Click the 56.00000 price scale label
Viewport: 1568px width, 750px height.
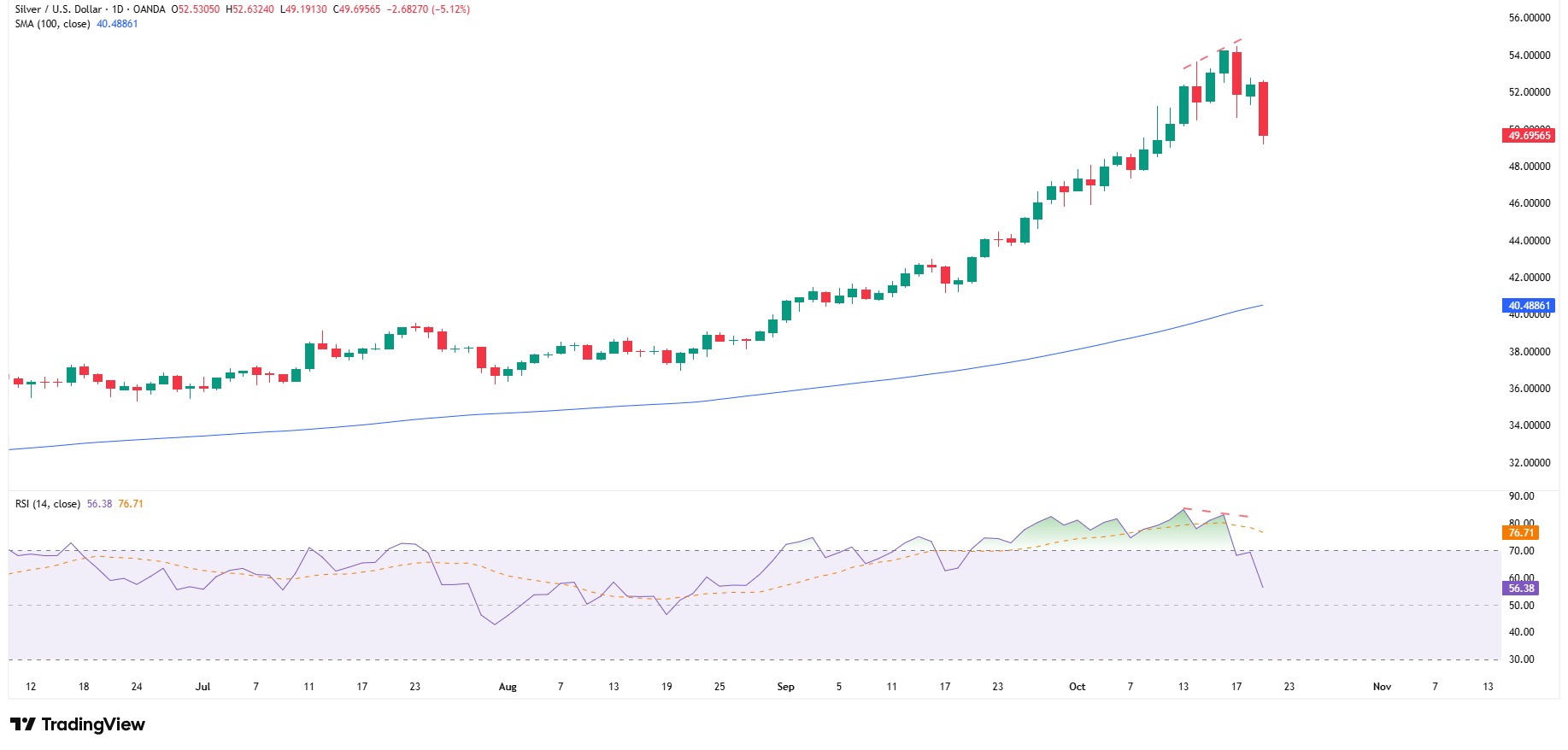[1529, 18]
